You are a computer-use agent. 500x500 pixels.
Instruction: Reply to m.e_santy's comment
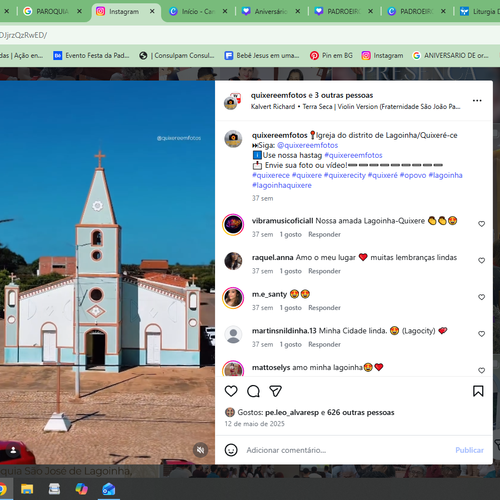(324, 308)
